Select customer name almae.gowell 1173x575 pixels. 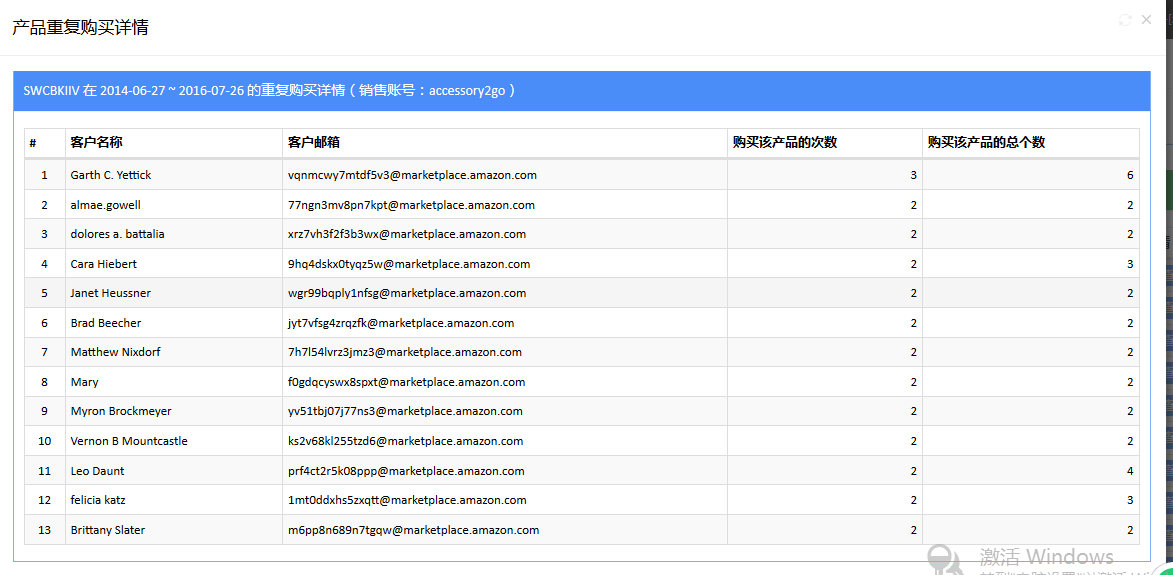click(x=105, y=205)
